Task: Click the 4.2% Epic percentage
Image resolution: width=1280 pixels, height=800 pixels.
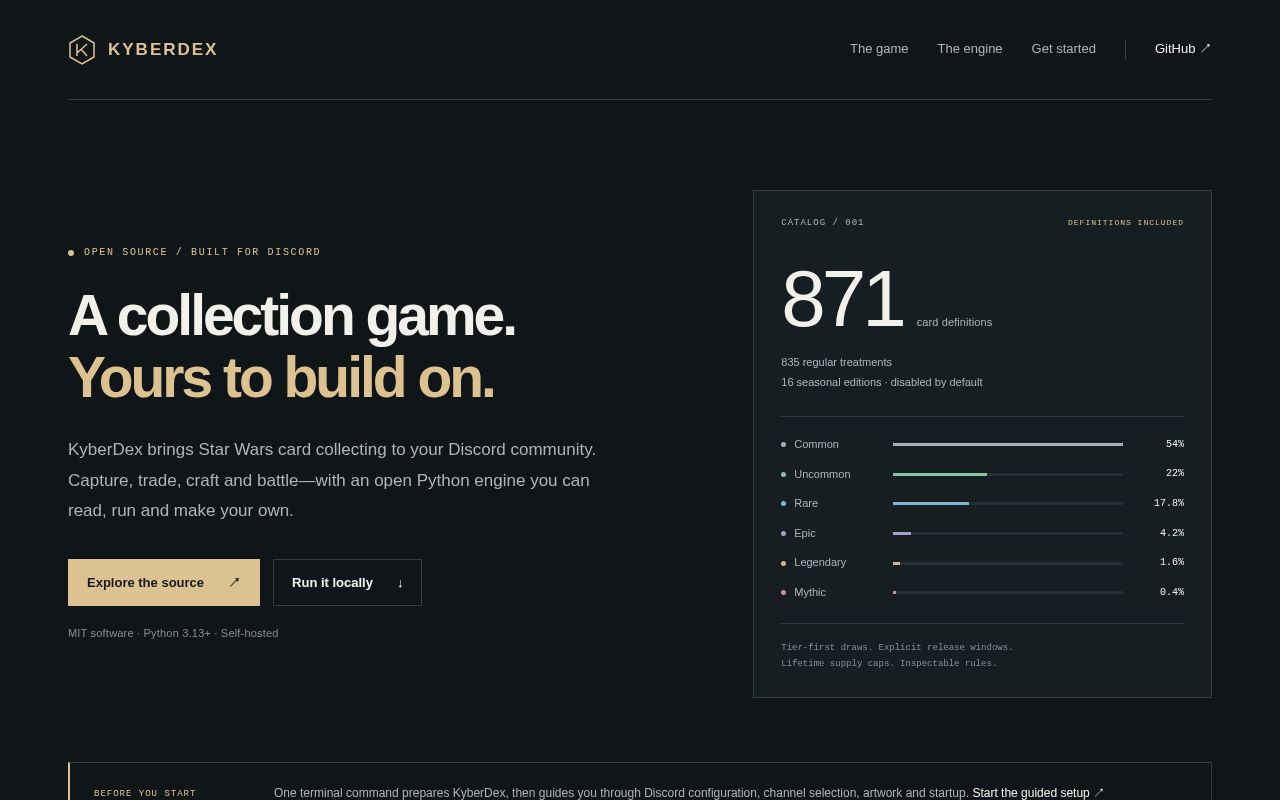Action: pos(1172,533)
